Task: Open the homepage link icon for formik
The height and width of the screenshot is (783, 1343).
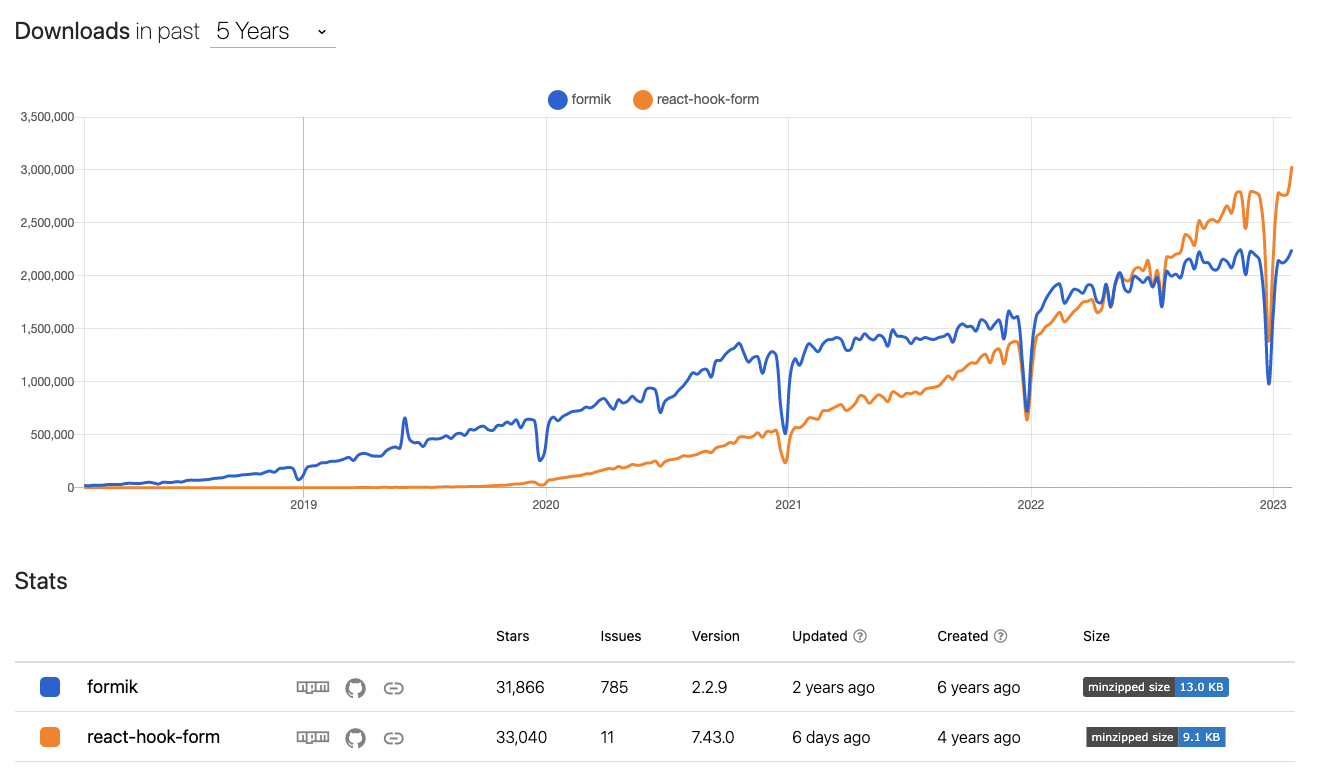Action: pyautogui.click(x=394, y=688)
